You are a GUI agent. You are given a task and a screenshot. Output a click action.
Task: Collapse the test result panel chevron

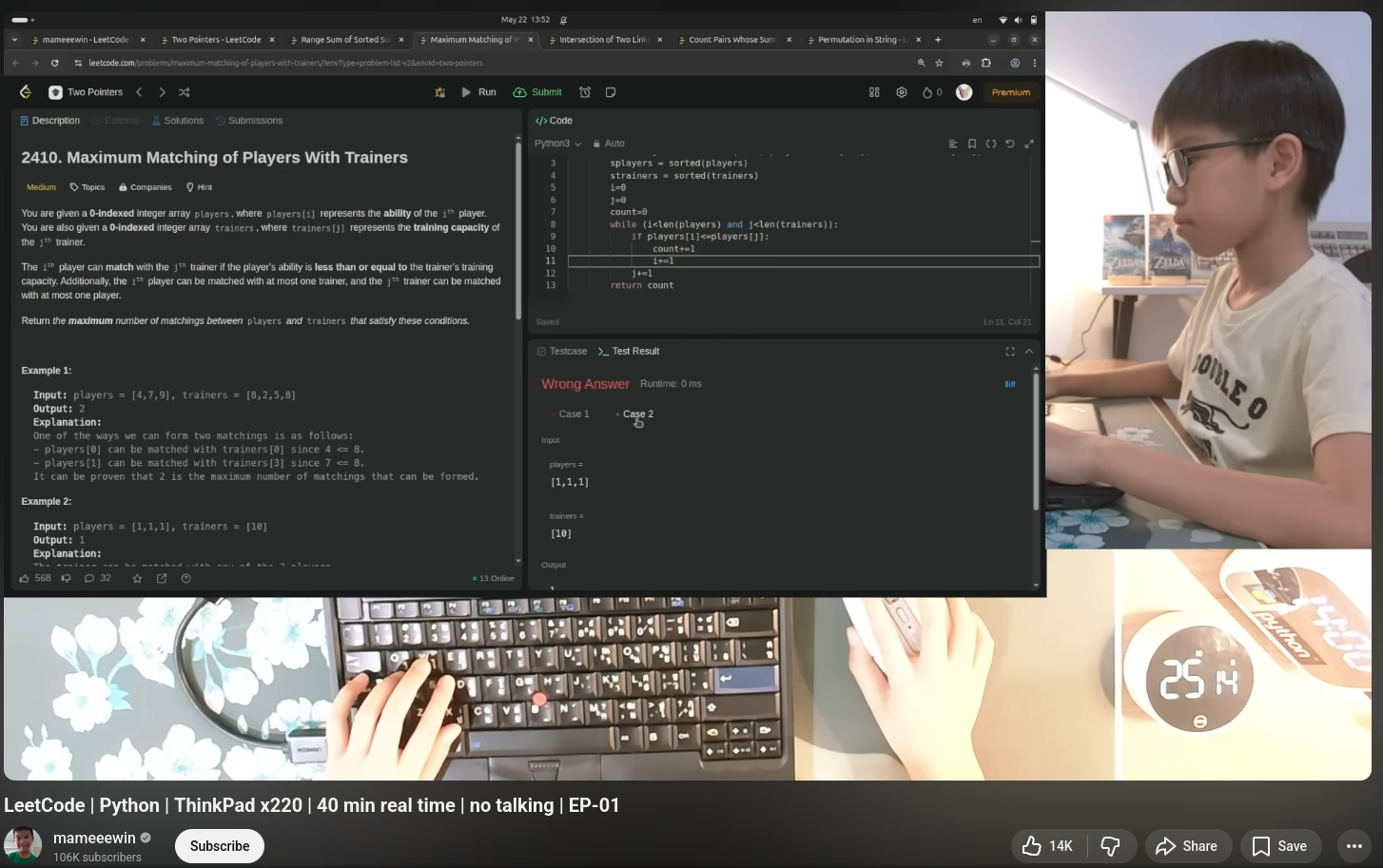(x=1029, y=352)
